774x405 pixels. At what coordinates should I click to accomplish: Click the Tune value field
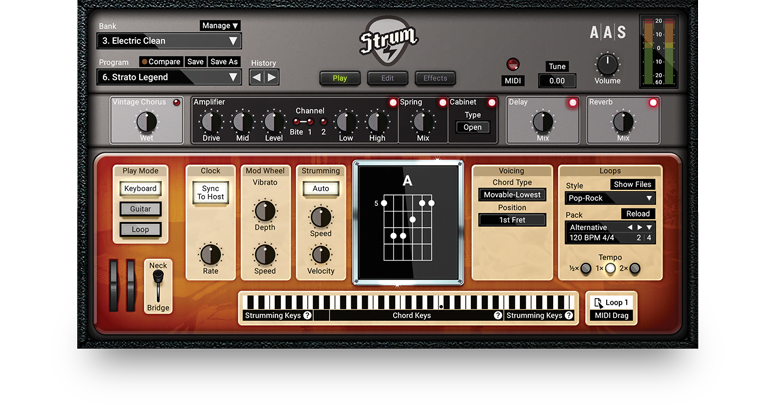557,81
